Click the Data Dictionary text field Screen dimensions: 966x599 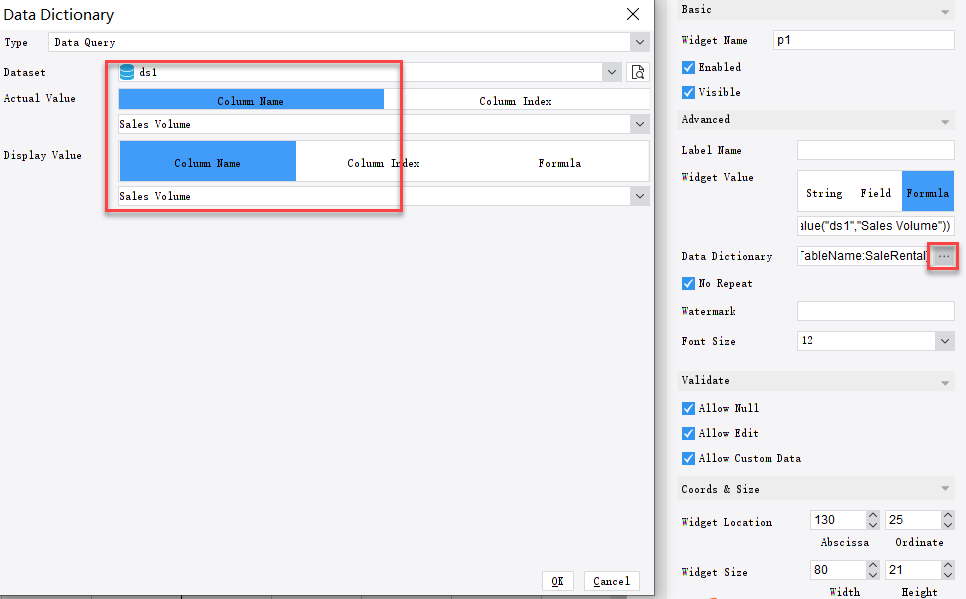864,256
